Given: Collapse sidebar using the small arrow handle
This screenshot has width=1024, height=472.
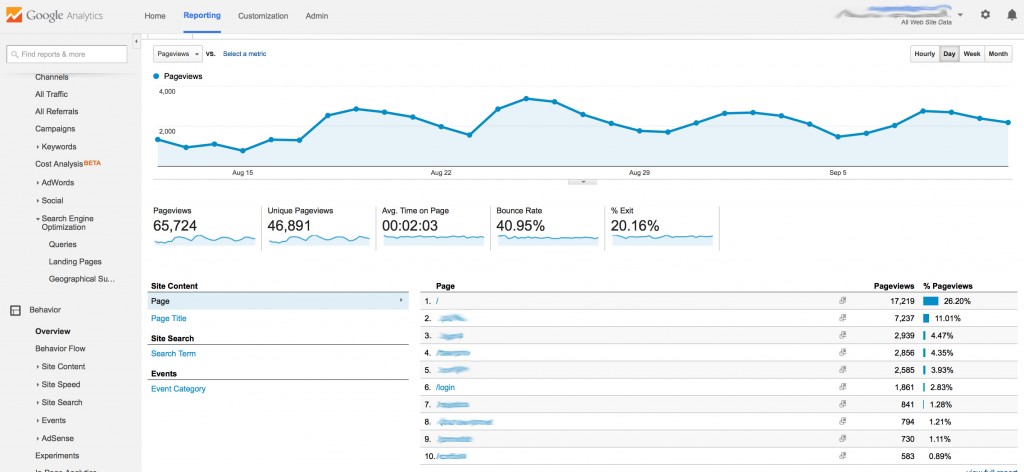Looking at the screenshot, I should pos(136,41).
